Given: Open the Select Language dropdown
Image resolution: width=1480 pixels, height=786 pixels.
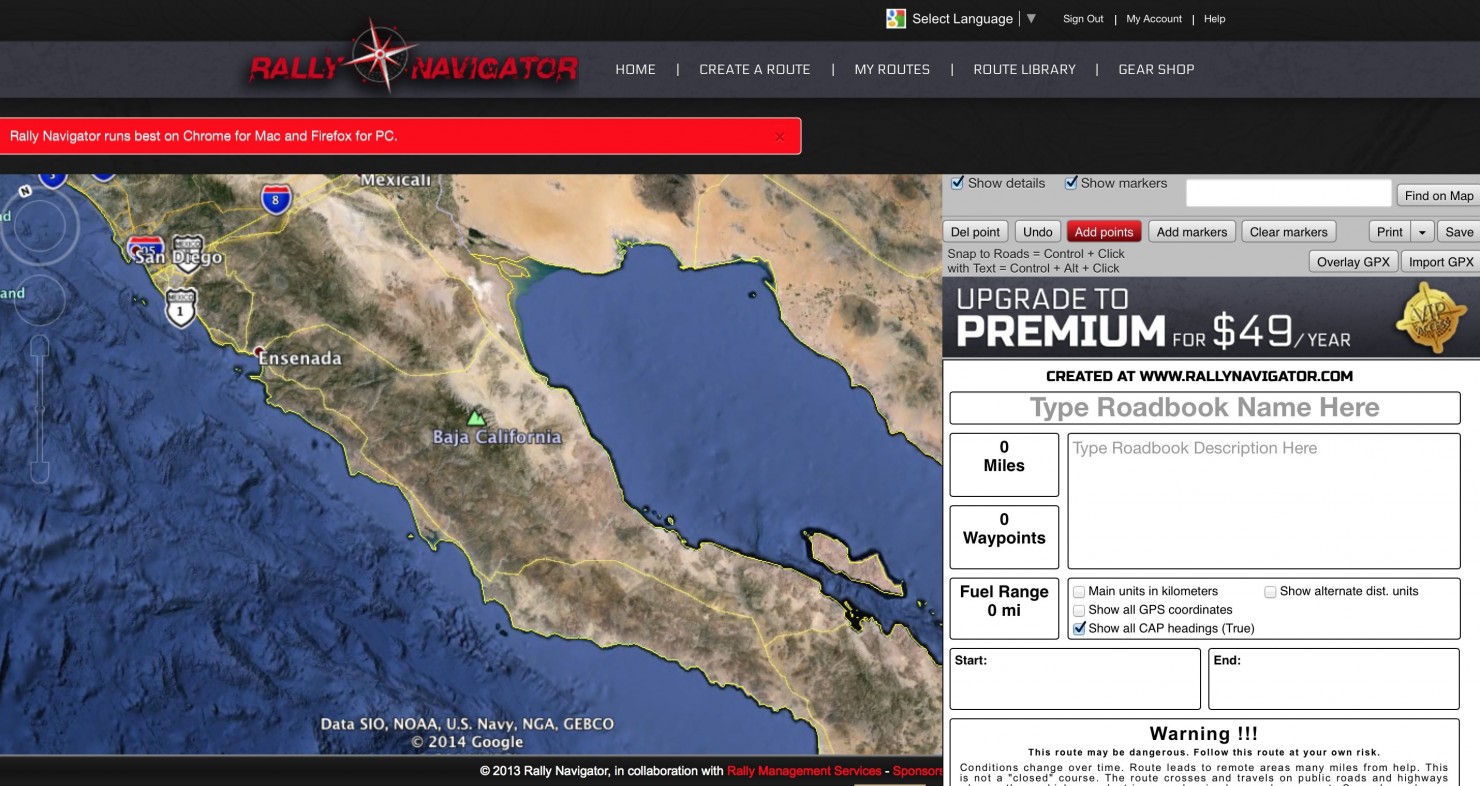Looking at the screenshot, I should pyautogui.click(x=1031, y=19).
